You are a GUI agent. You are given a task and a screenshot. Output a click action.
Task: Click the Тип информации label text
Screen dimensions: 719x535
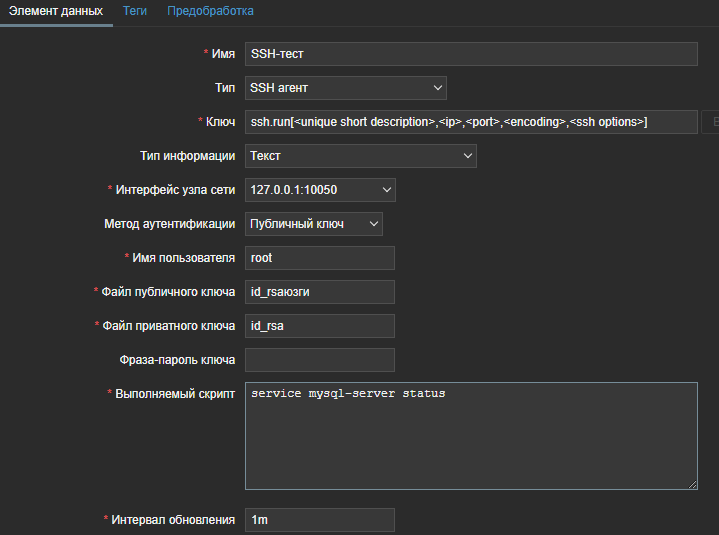187,156
